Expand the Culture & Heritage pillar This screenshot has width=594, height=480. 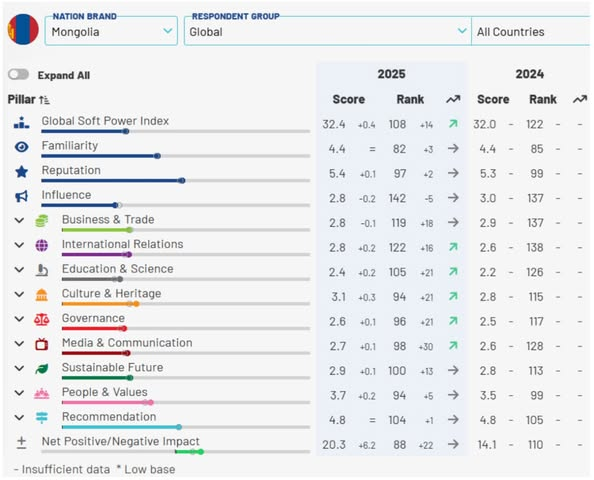click(x=19, y=294)
